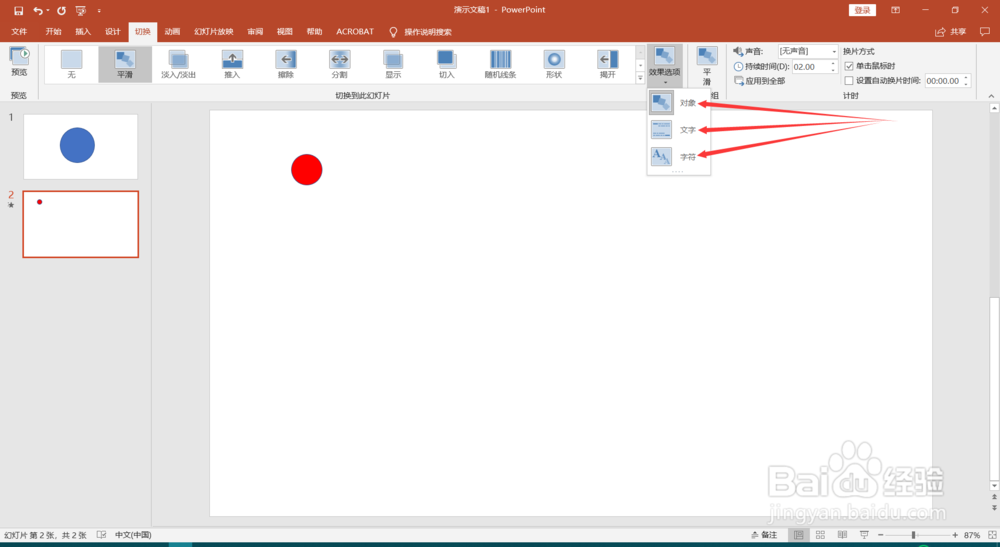1000x547 pixels.
Task: Apply transition to all slides 应用到全部
Action: [760, 81]
